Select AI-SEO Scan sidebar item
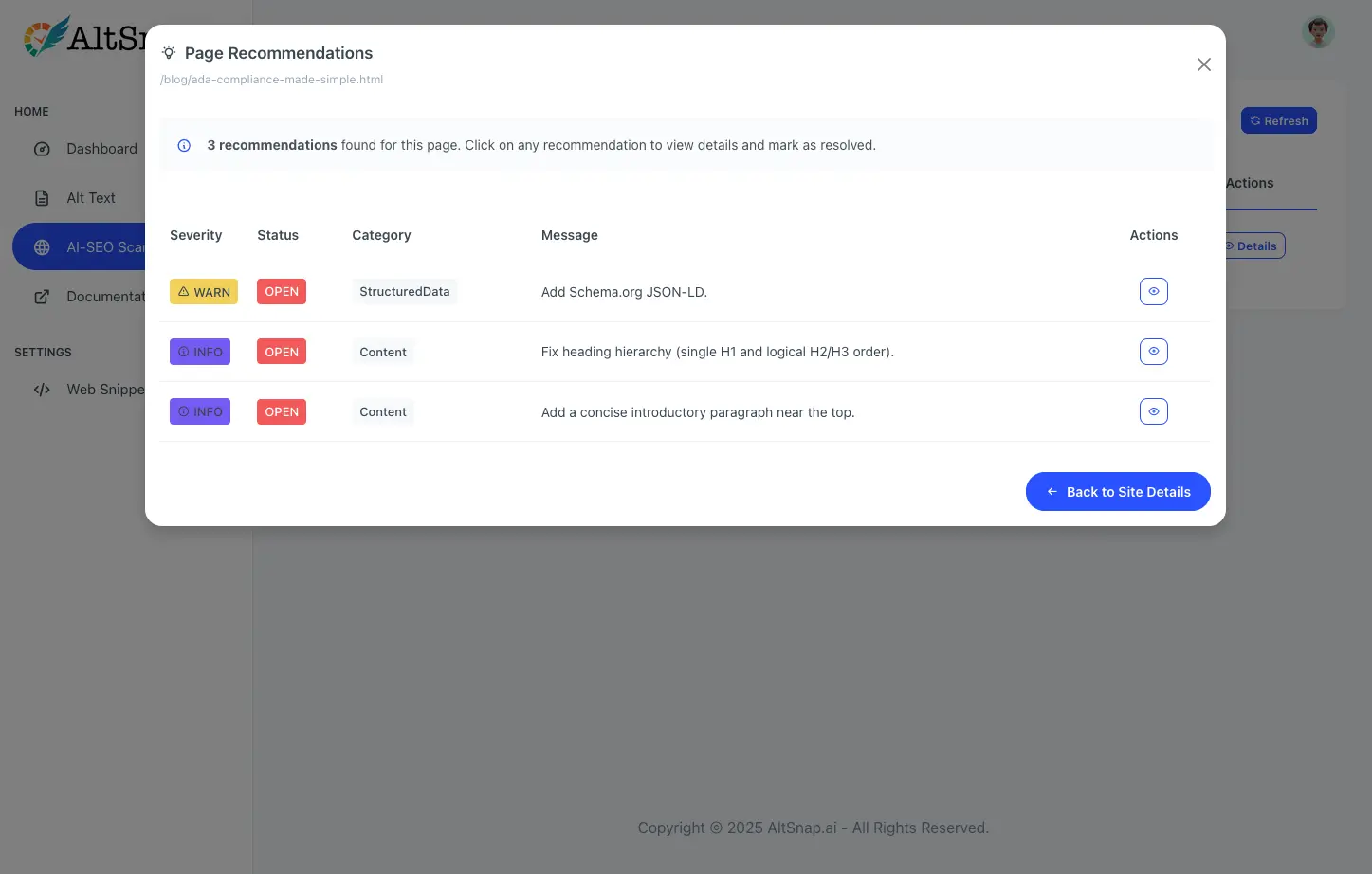The image size is (1372, 874). click(x=80, y=247)
